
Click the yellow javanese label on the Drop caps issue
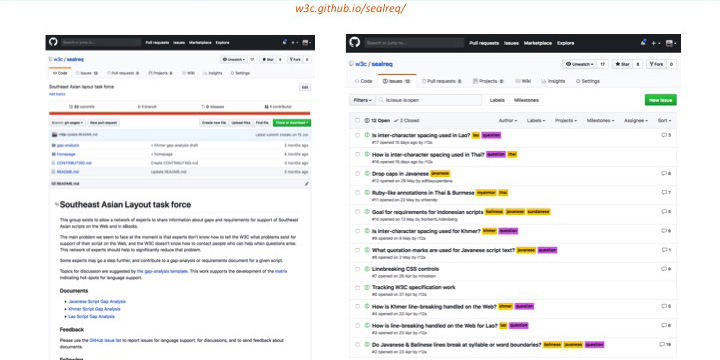pyautogui.click(x=440, y=174)
